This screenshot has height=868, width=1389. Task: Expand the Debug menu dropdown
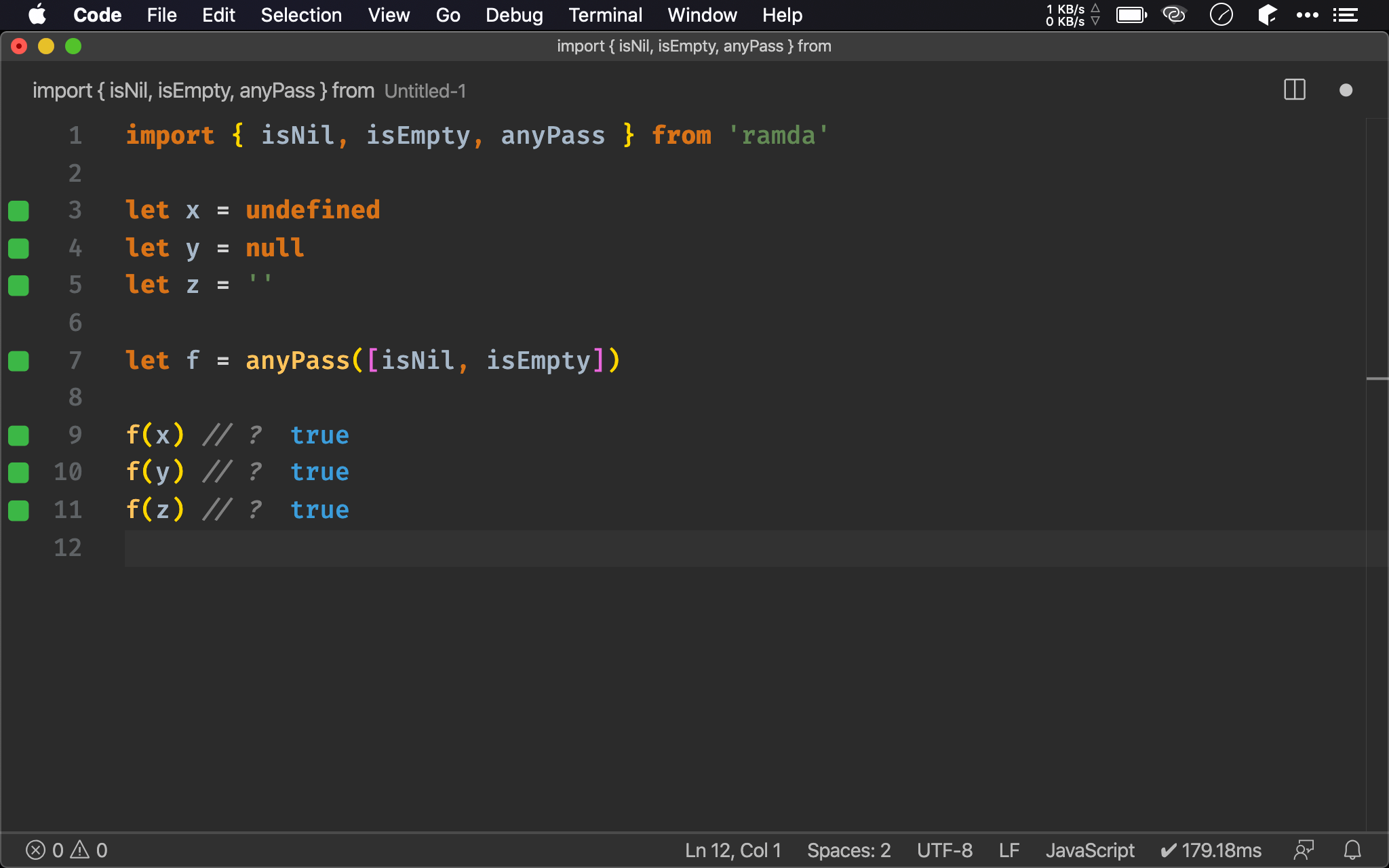pos(513,14)
